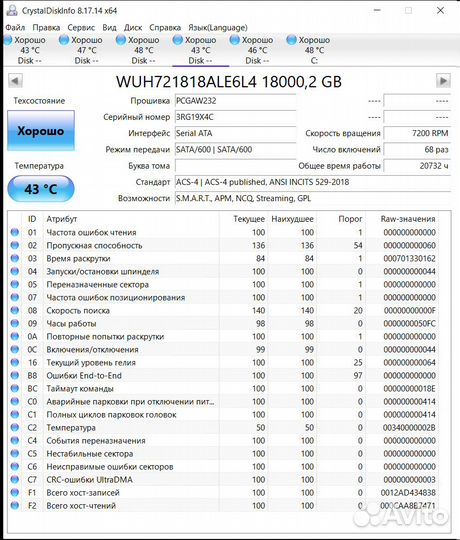This screenshot has width=460, height=540.
Task: Click the Стандарт field with ACS-4
Action: pyautogui.click(x=313, y=182)
